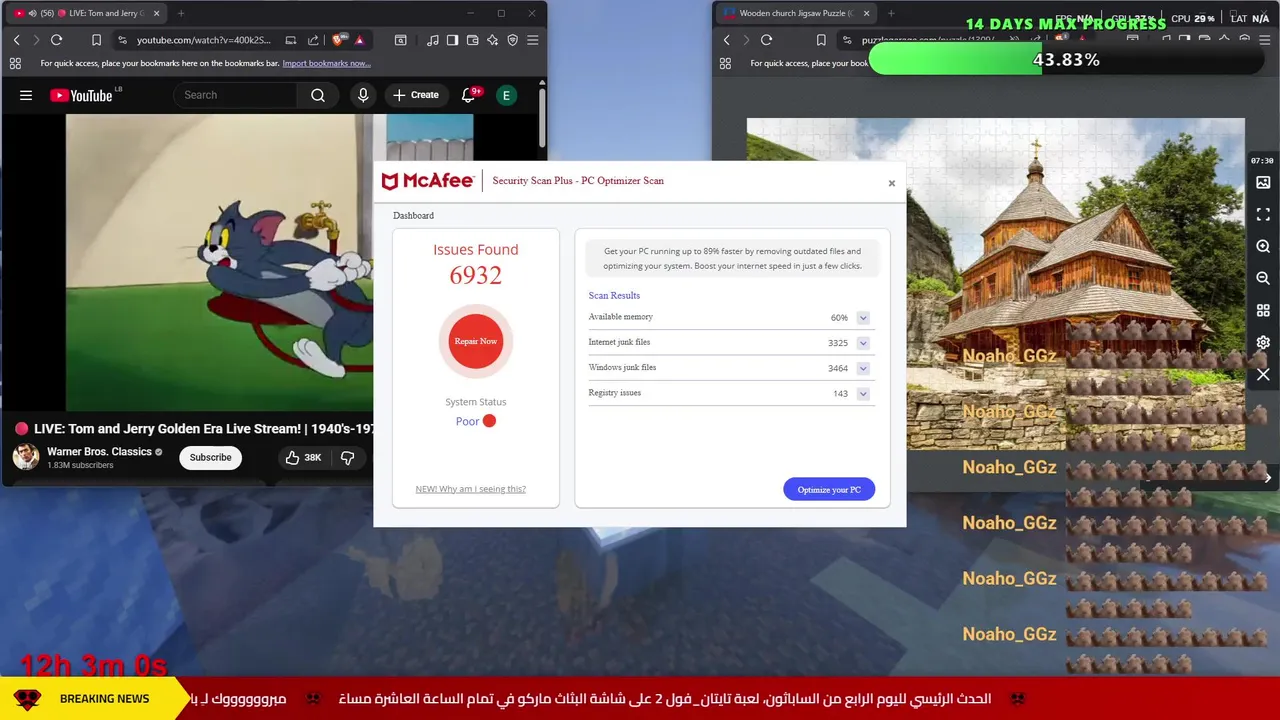
Task: Close the Tom and Jerry tab
Action: 155,13
